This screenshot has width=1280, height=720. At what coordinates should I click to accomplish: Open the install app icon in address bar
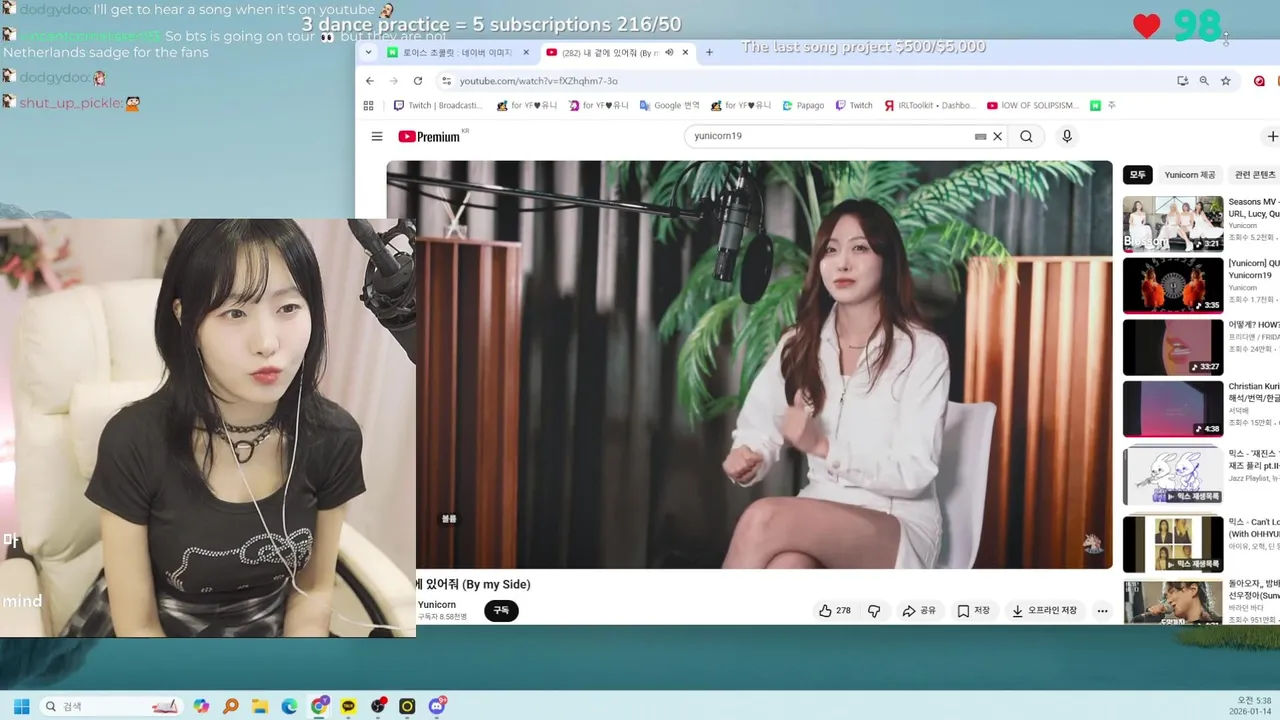point(1183,81)
